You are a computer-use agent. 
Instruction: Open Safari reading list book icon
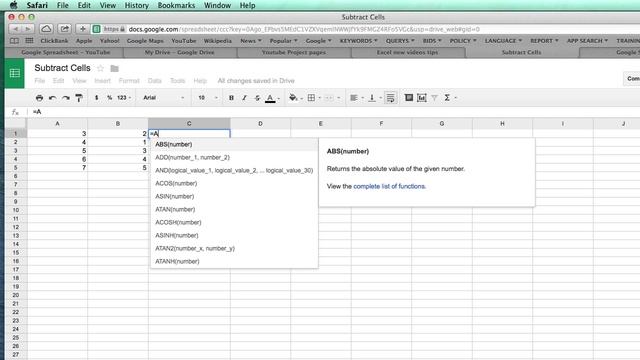[x=14, y=41]
